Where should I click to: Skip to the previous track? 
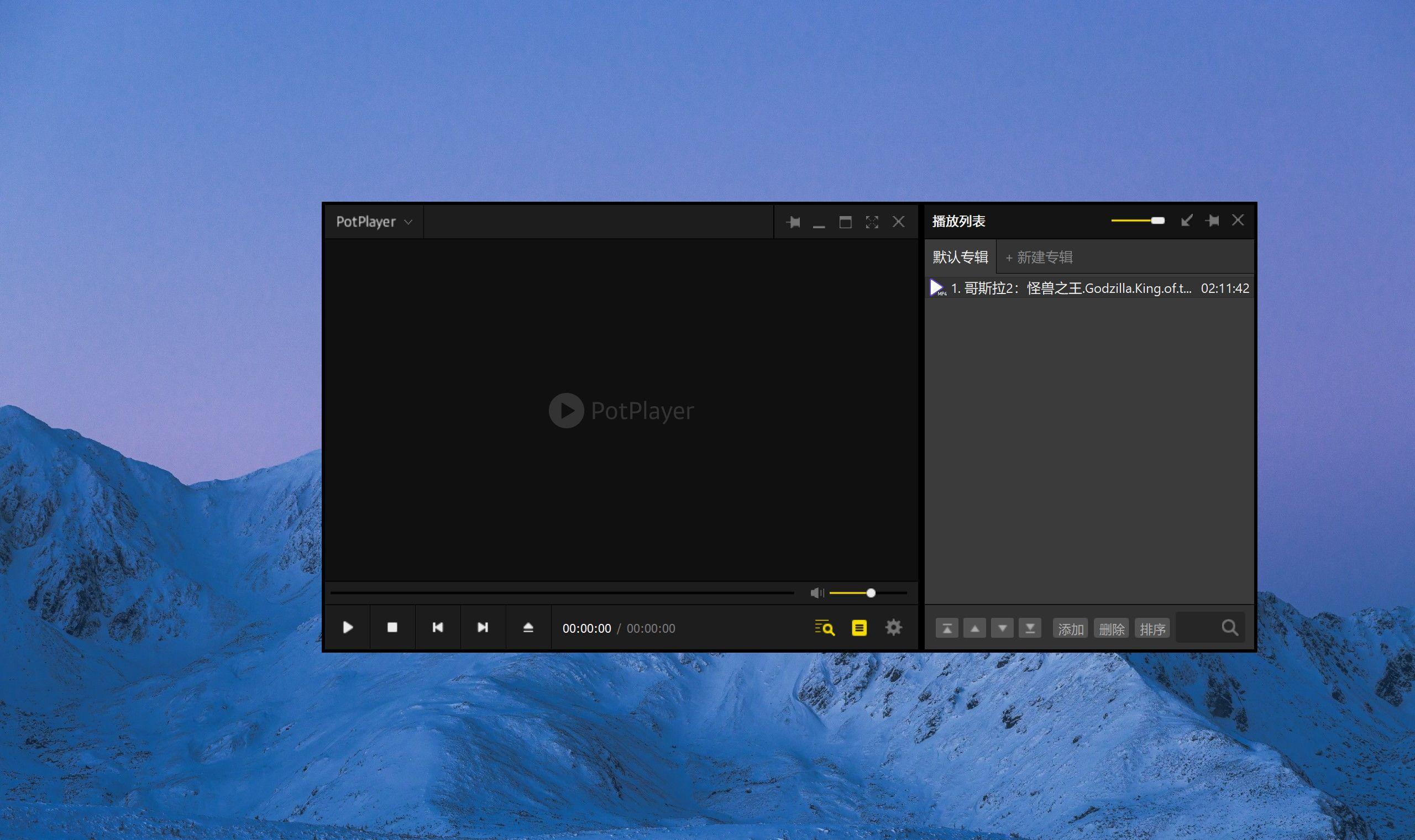[x=438, y=627]
